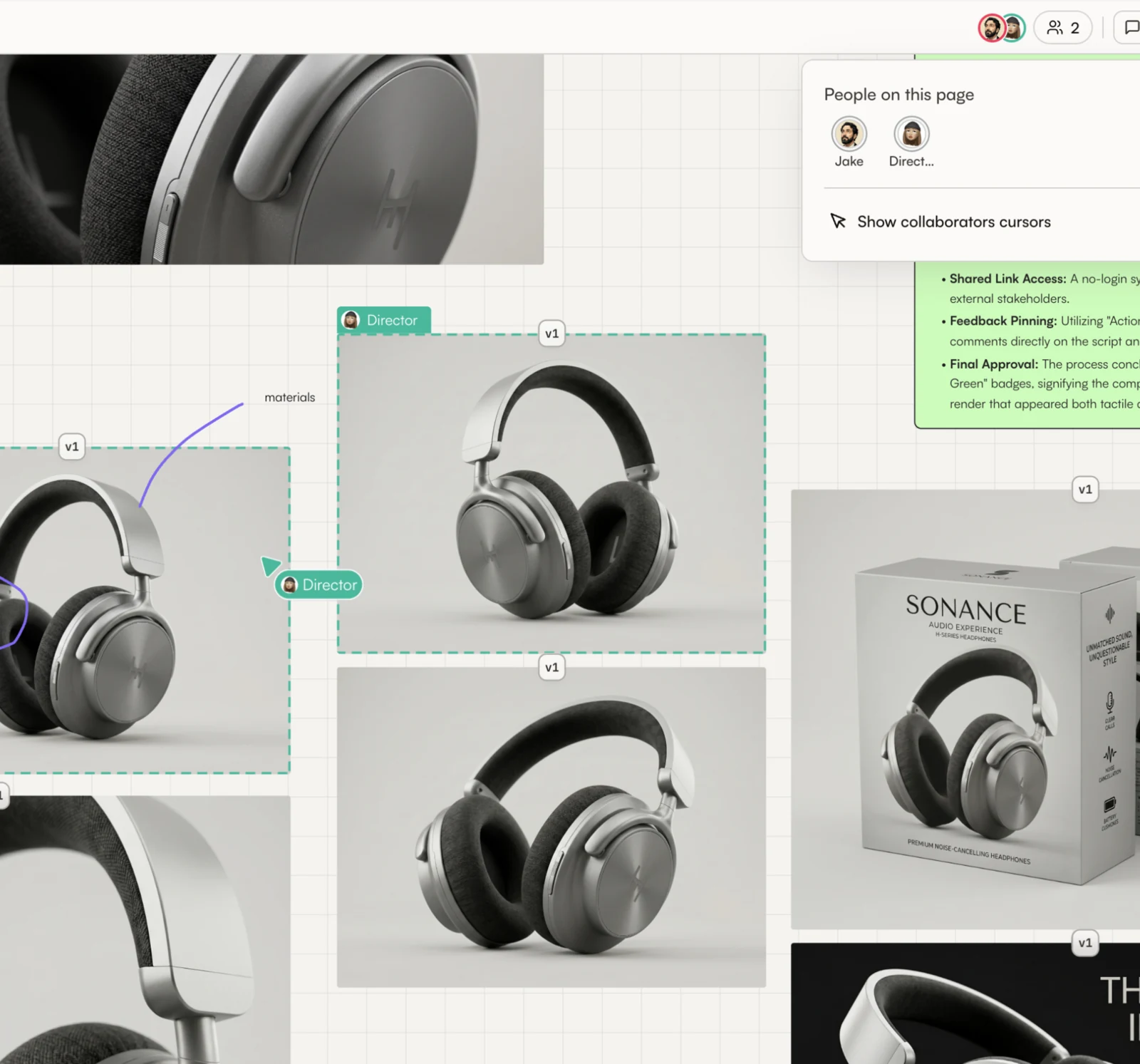Select the headphones image outlined under the Director tag
1140x1064 pixels.
click(x=551, y=493)
